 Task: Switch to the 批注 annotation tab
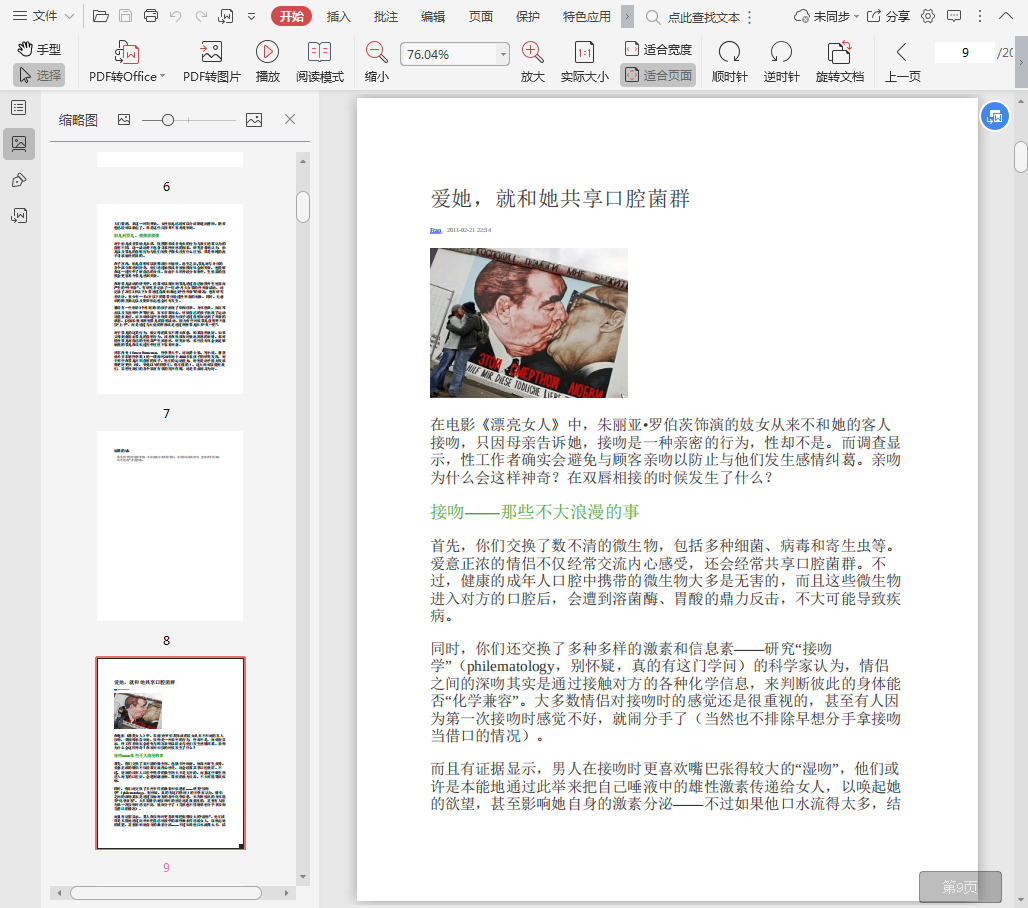coord(385,16)
